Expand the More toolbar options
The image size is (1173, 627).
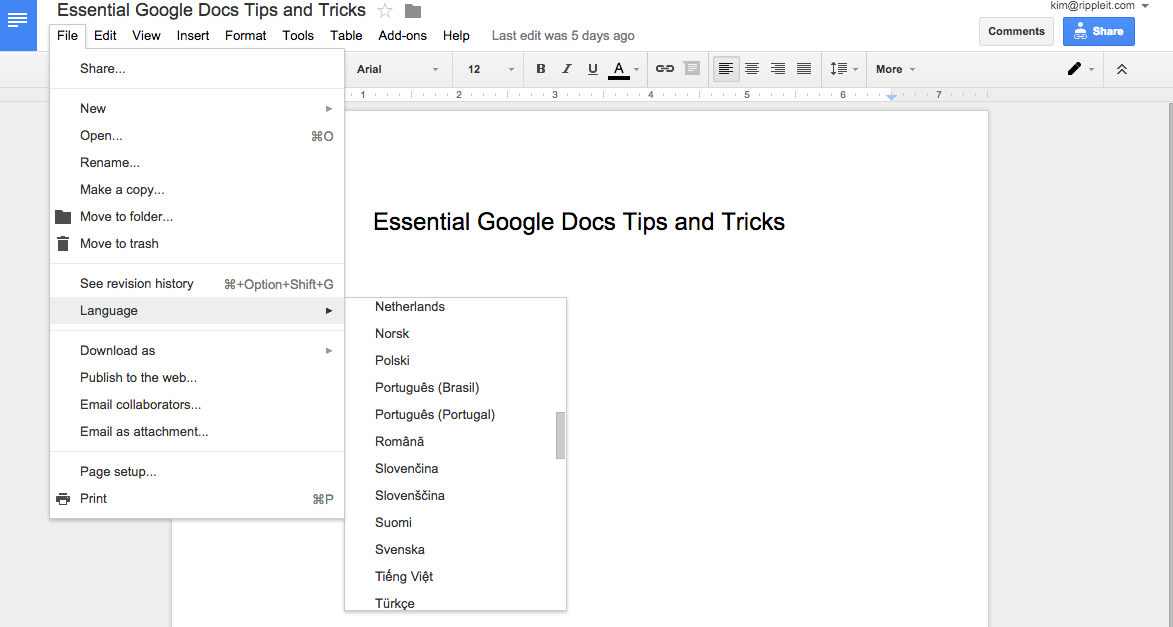click(895, 69)
